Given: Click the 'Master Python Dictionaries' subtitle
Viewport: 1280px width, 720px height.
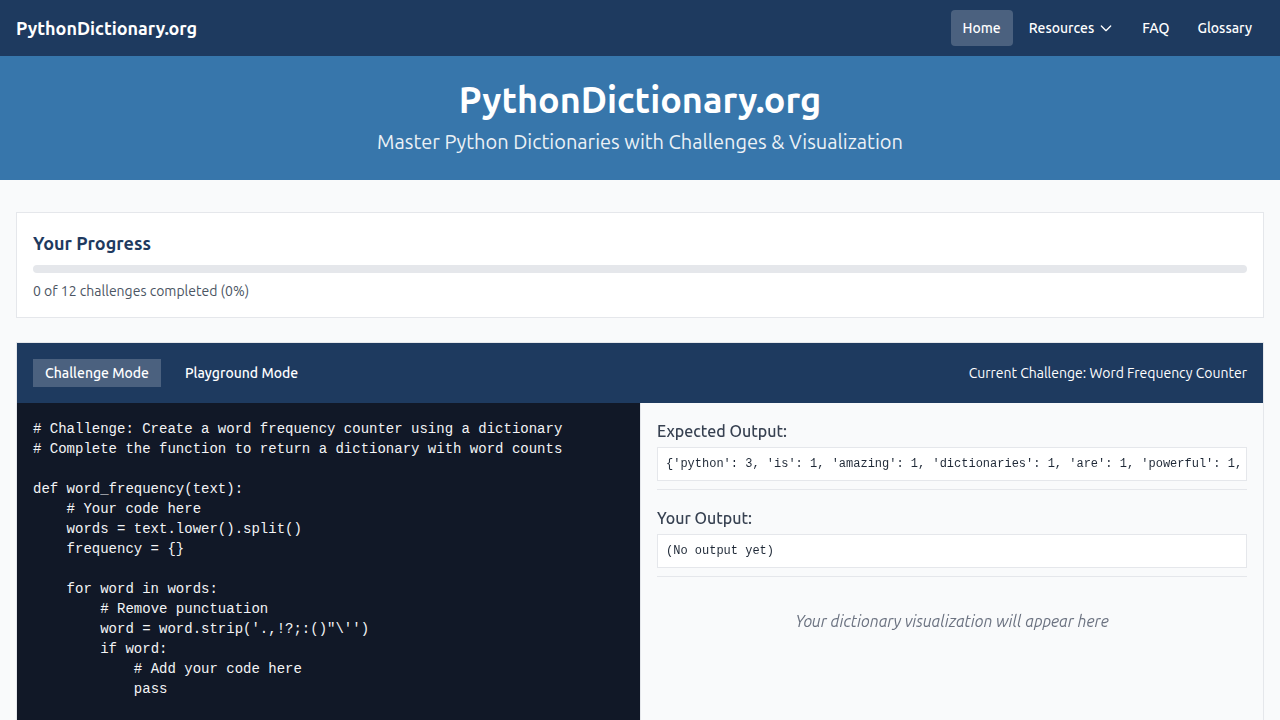Looking at the screenshot, I should pyautogui.click(x=640, y=142).
